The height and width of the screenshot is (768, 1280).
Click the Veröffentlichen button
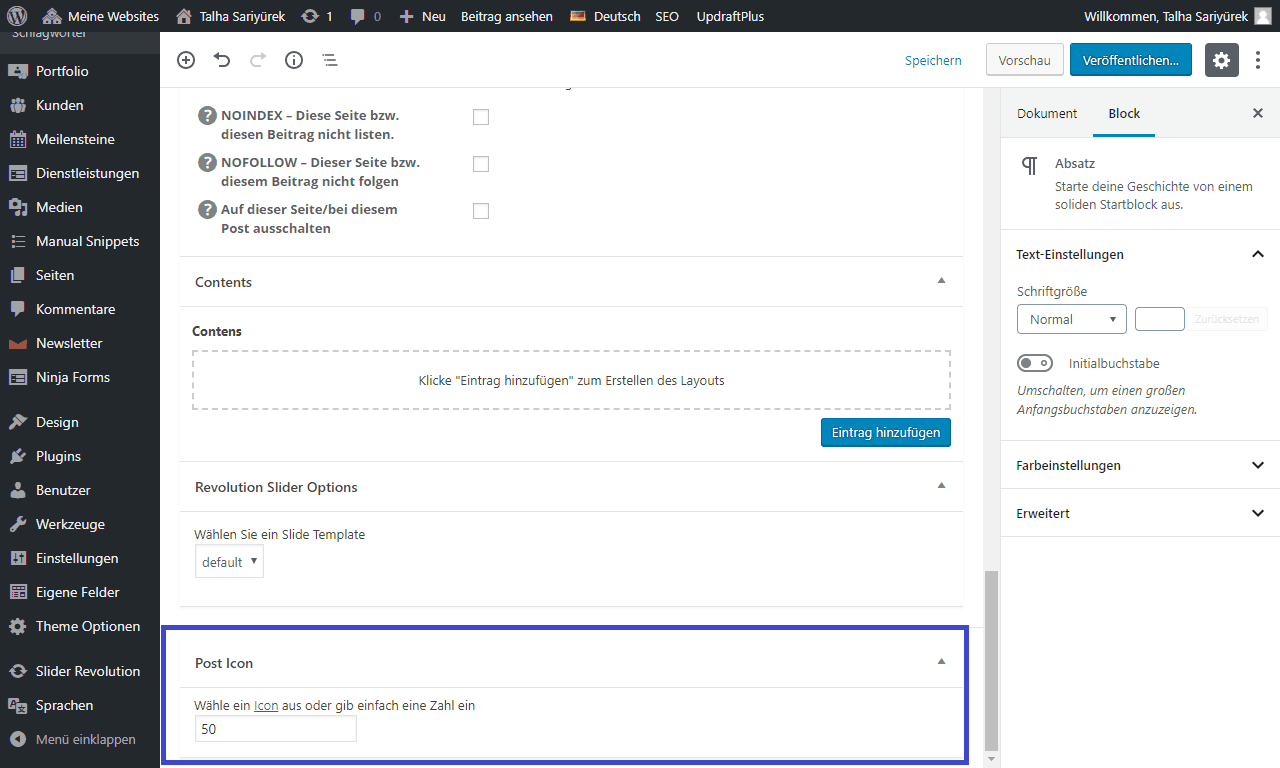(x=1131, y=60)
